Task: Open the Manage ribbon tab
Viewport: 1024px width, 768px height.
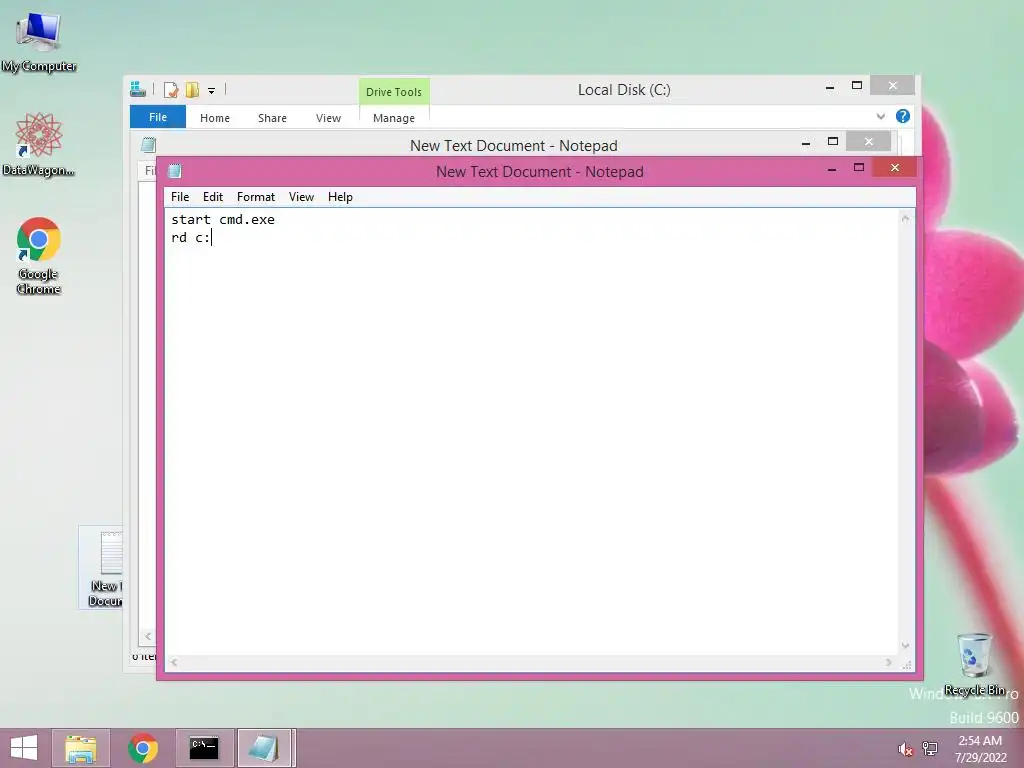Action: pos(394,118)
